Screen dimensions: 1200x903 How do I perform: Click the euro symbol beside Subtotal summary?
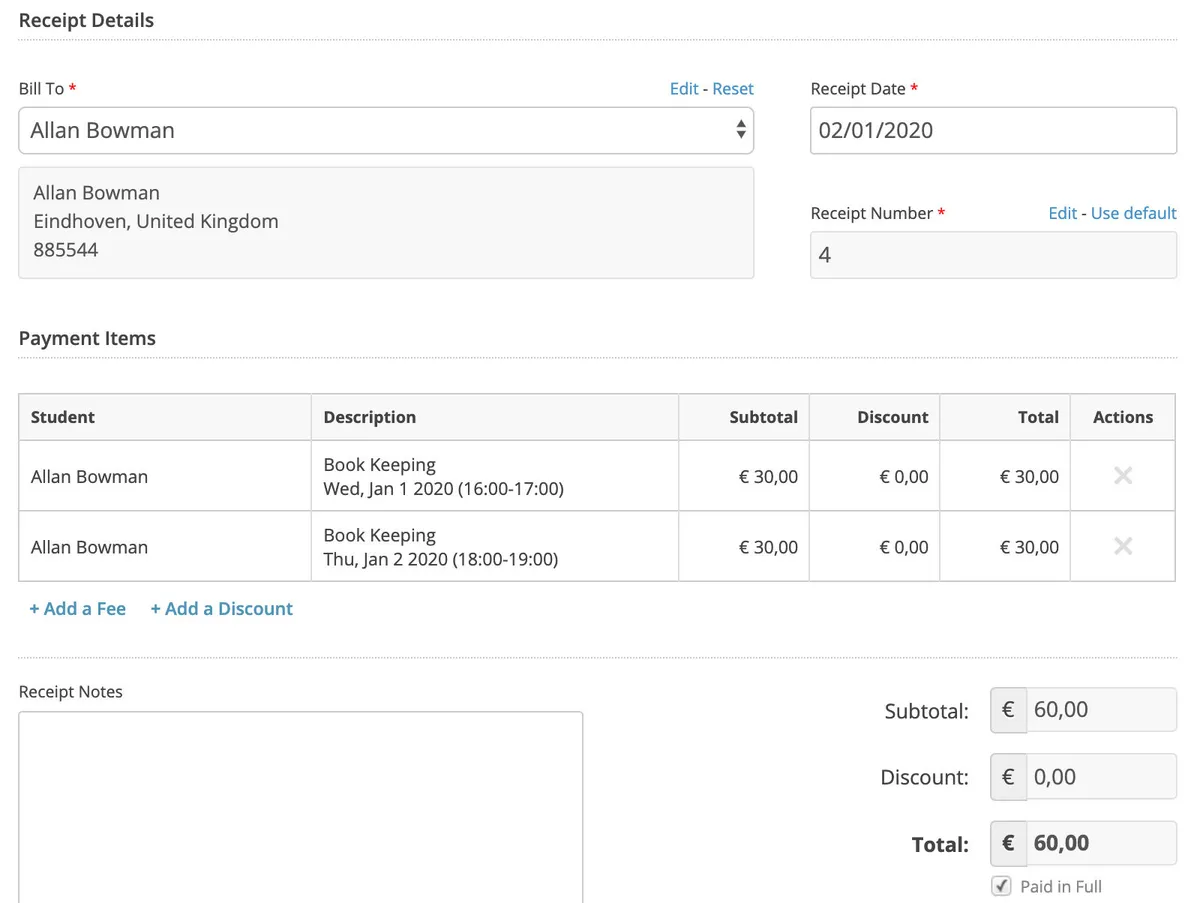(1008, 710)
